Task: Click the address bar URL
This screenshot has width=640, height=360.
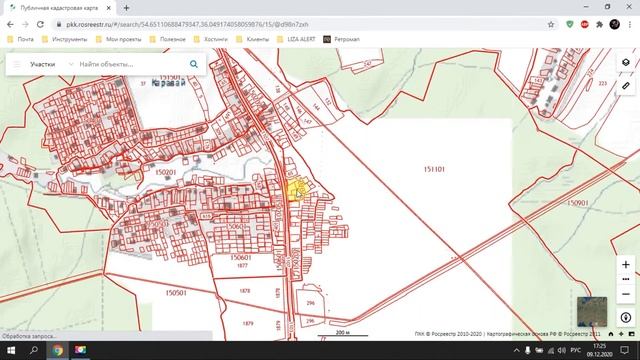Action: click(x=188, y=24)
